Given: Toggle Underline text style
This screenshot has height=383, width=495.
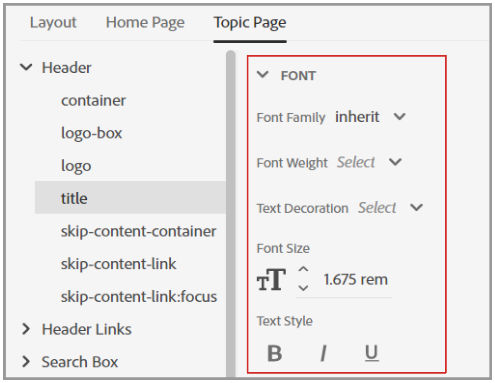Looking at the screenshot, I should click(371, 353).
